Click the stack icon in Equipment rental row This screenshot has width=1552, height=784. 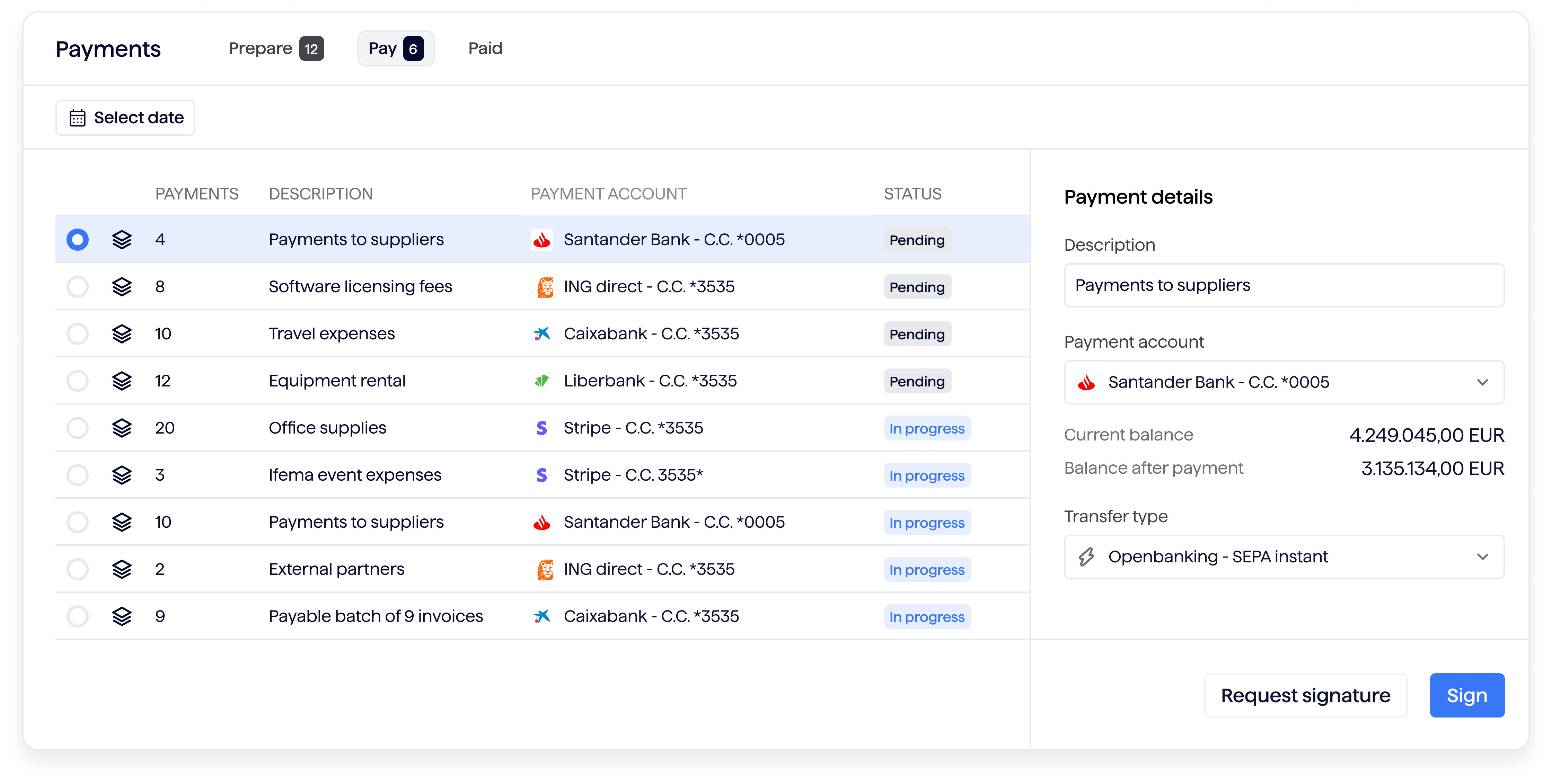[122, 381]
